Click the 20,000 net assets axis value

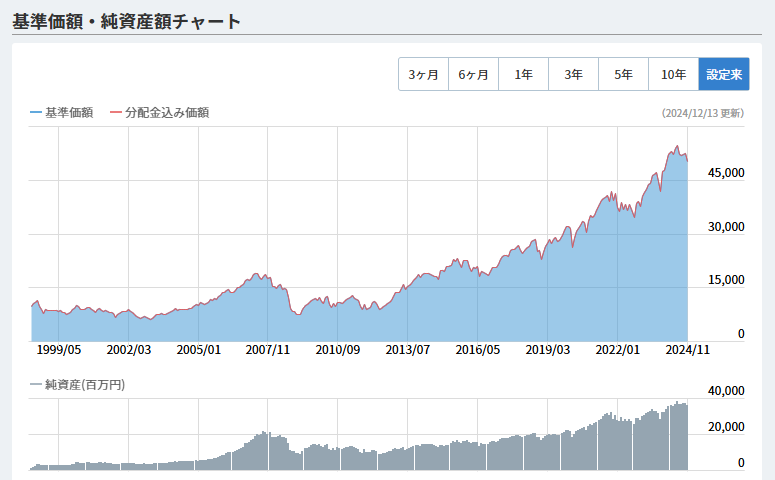click(x=726, y=427)
